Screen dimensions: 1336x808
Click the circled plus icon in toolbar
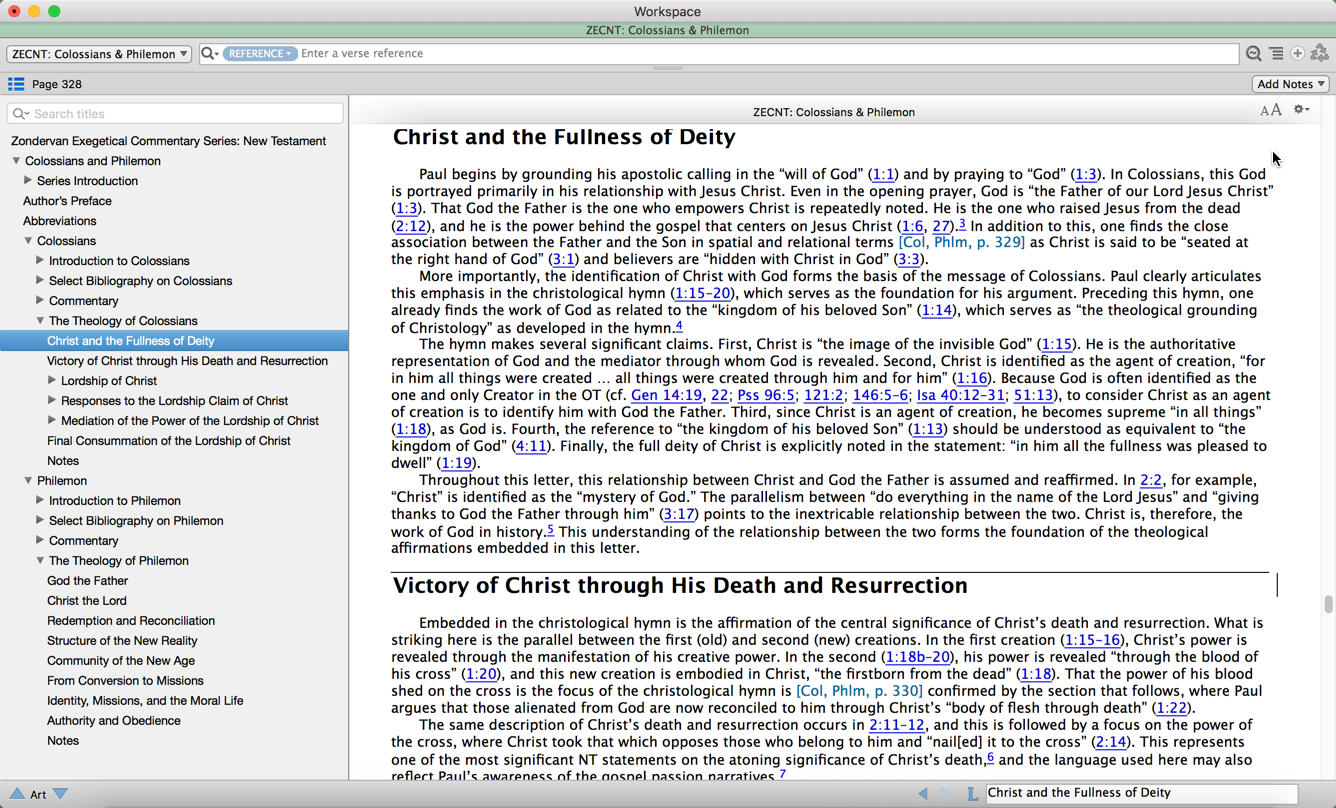click(x=1297, y=54)
